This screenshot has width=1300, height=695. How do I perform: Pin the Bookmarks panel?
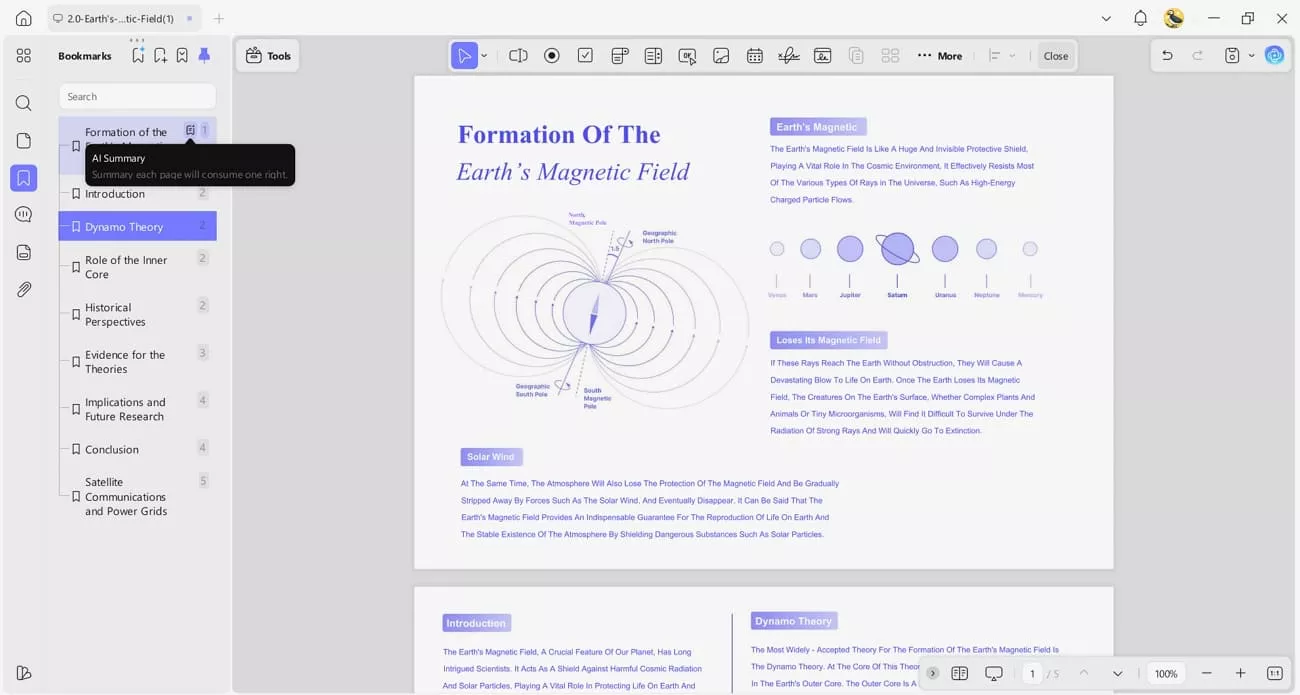[x=204, y=55]
